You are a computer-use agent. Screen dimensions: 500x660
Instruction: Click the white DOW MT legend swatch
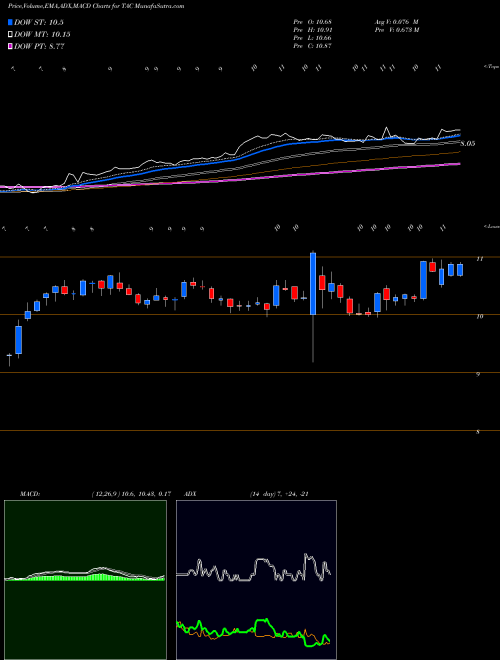coord(10,35)
